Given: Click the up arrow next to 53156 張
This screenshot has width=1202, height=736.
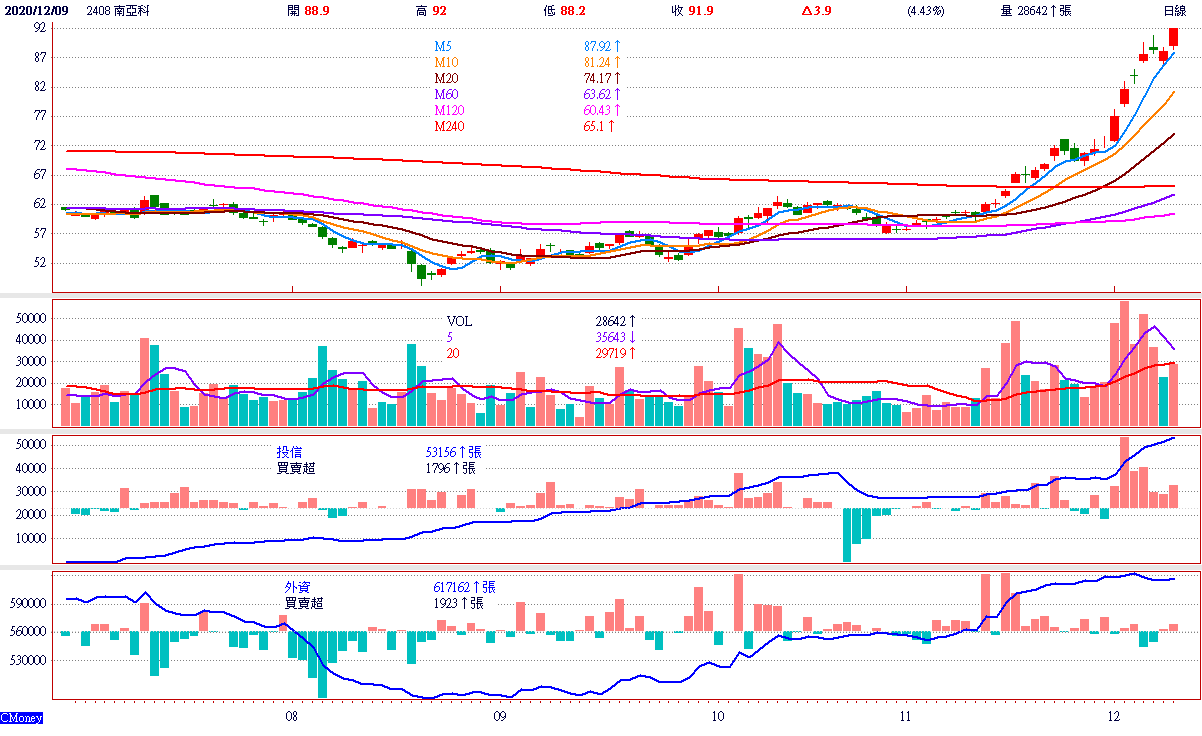Looking at the screenshot, I should [x=476, y=452].
